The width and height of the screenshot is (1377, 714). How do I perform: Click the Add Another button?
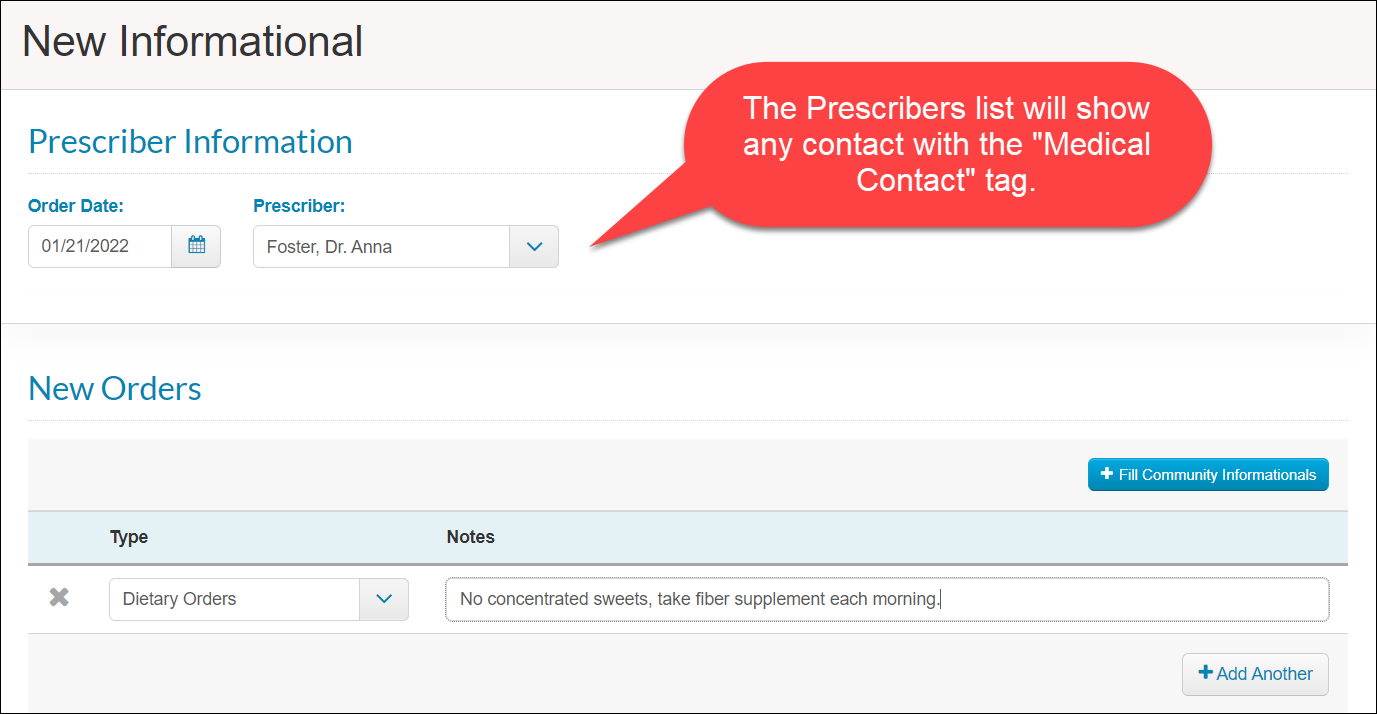[x=1255, y=674]
